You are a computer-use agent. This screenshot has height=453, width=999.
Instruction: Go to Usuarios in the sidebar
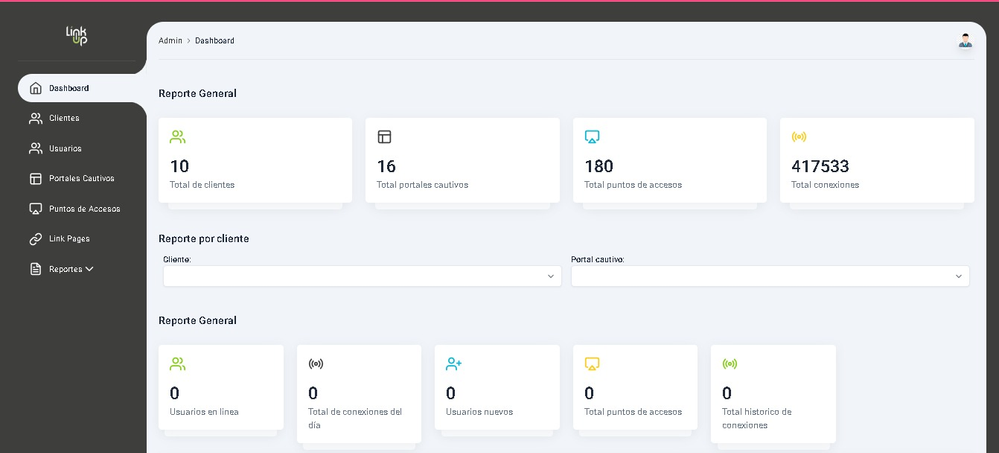click(x=65, y=148)
